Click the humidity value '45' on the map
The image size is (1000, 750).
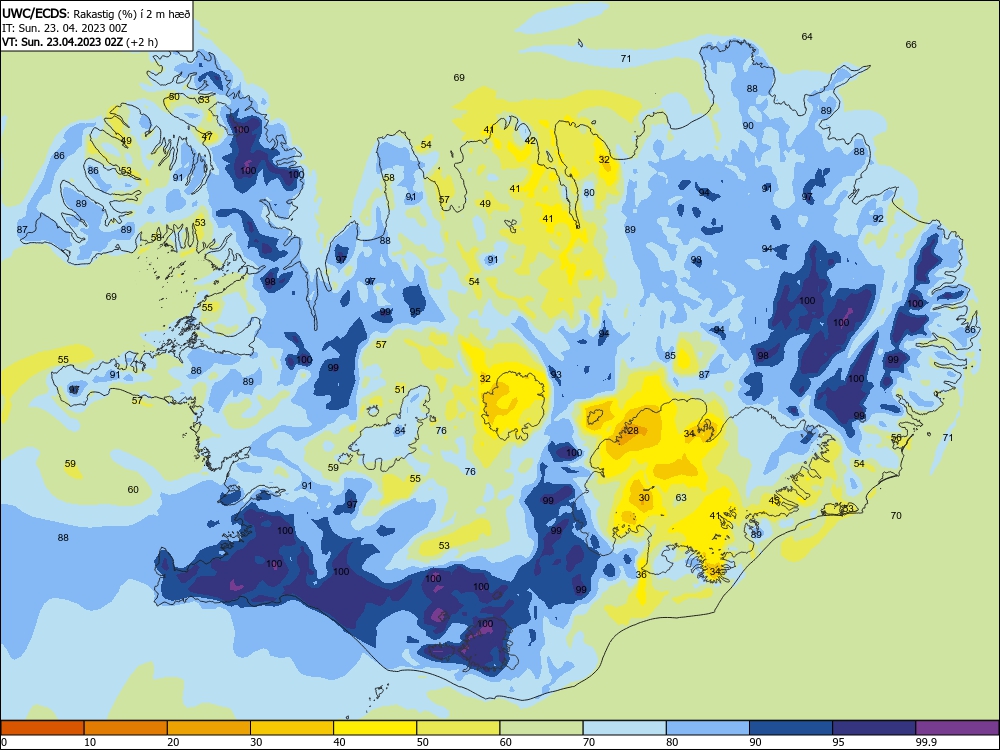click(x=774, y=501)
